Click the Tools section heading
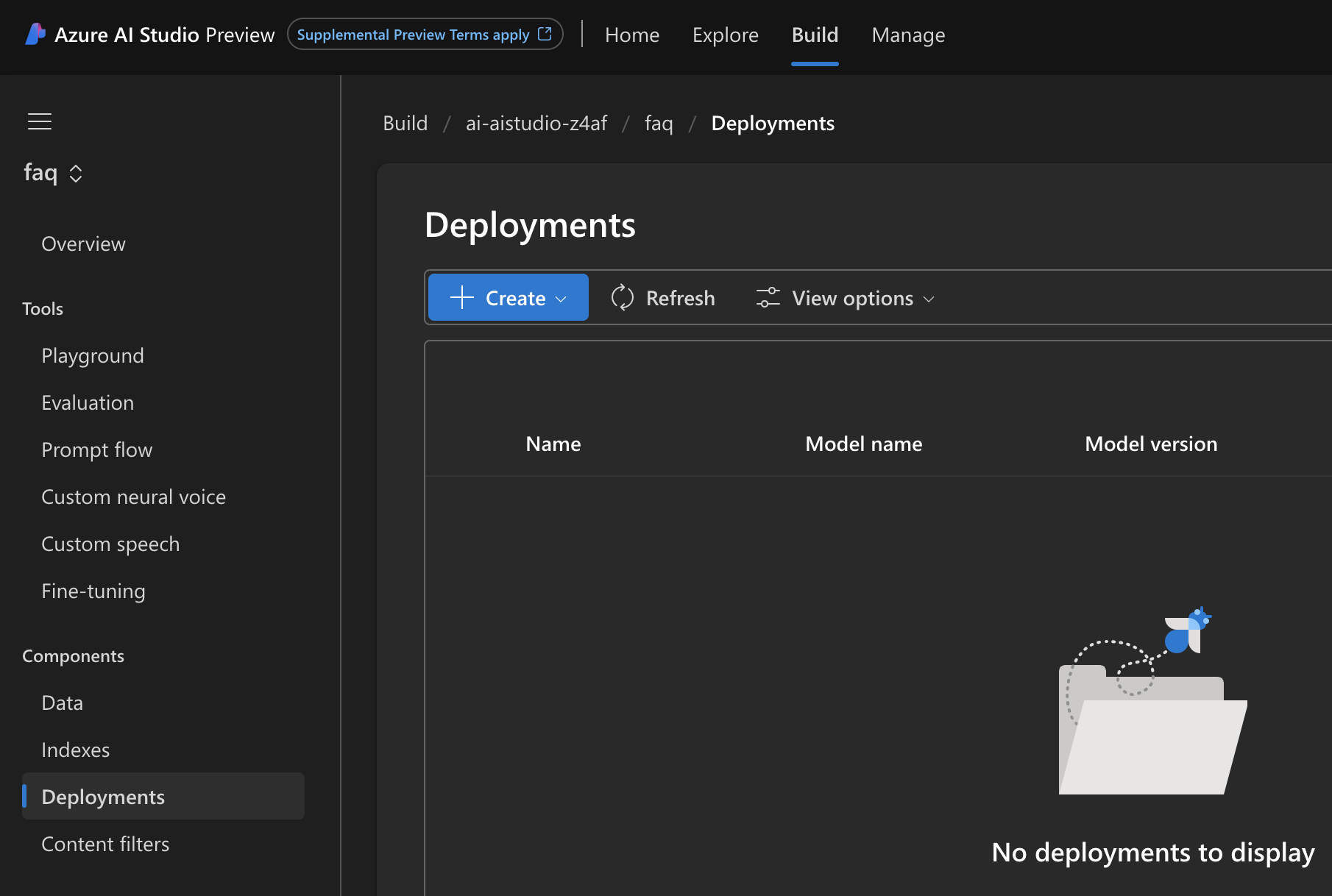The width and height of the screenshot is (1332, 896). point(43,308)
